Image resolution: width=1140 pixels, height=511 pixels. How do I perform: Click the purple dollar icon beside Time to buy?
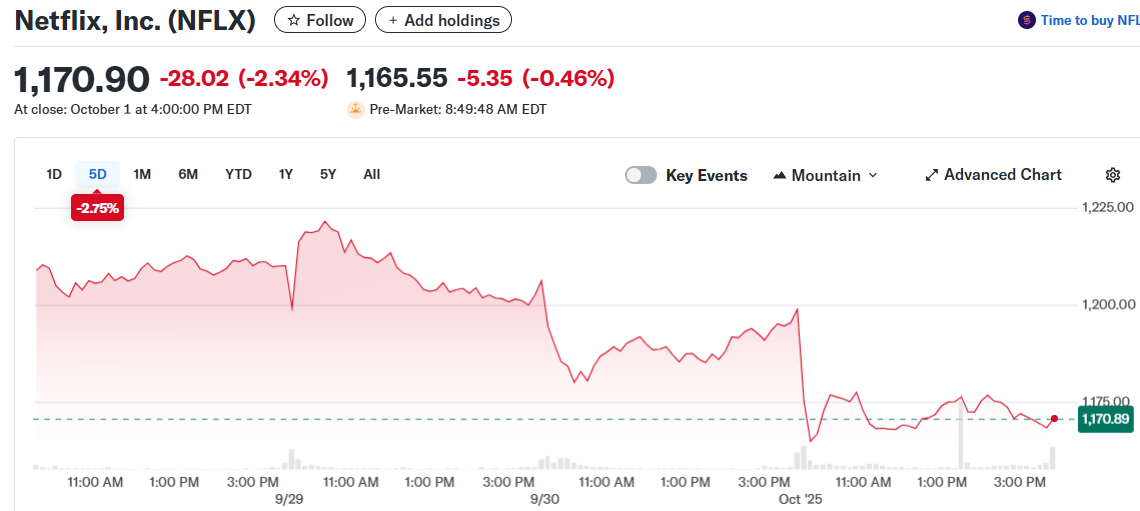[1026, 20]
